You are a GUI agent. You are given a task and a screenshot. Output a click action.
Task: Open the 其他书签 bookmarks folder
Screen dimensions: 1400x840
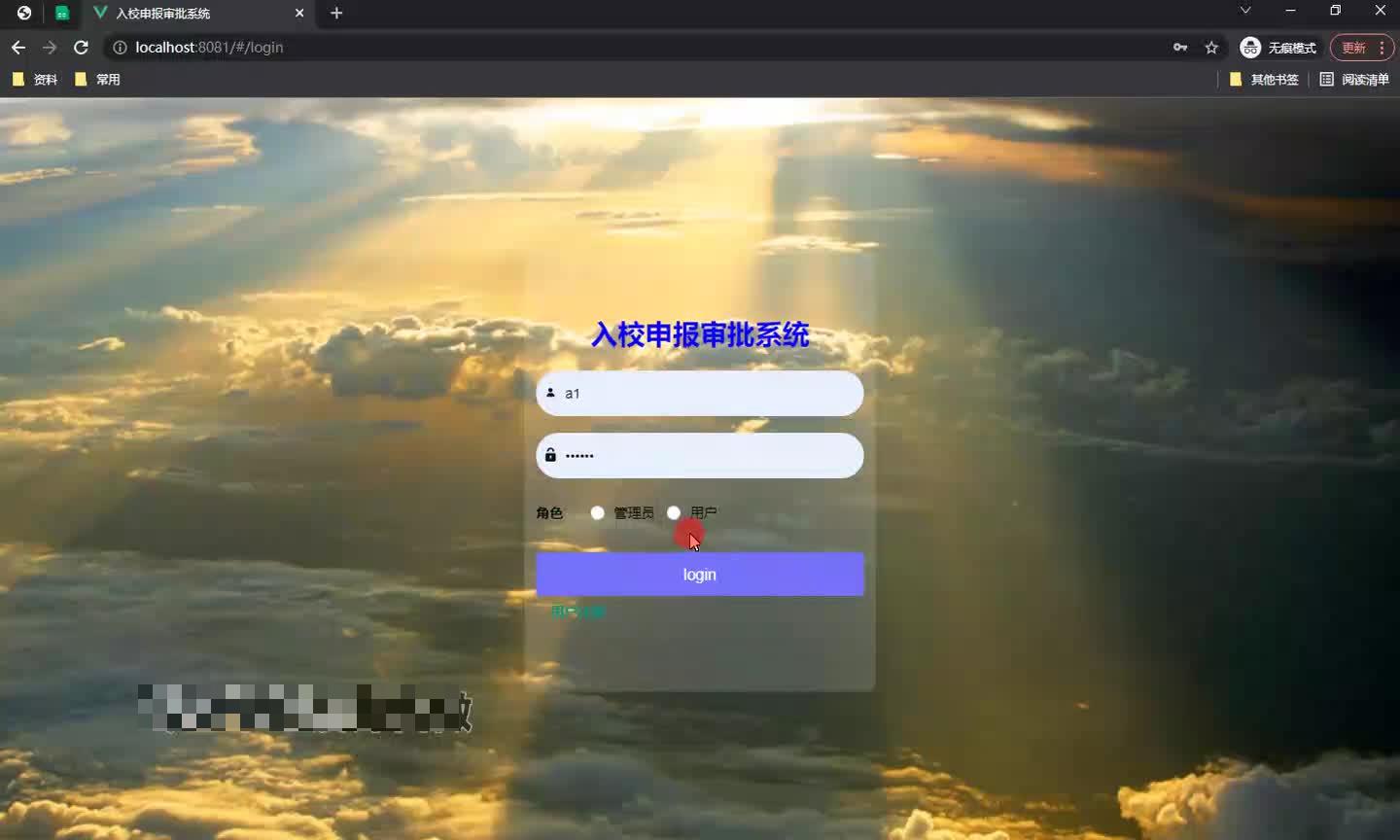1264,80
